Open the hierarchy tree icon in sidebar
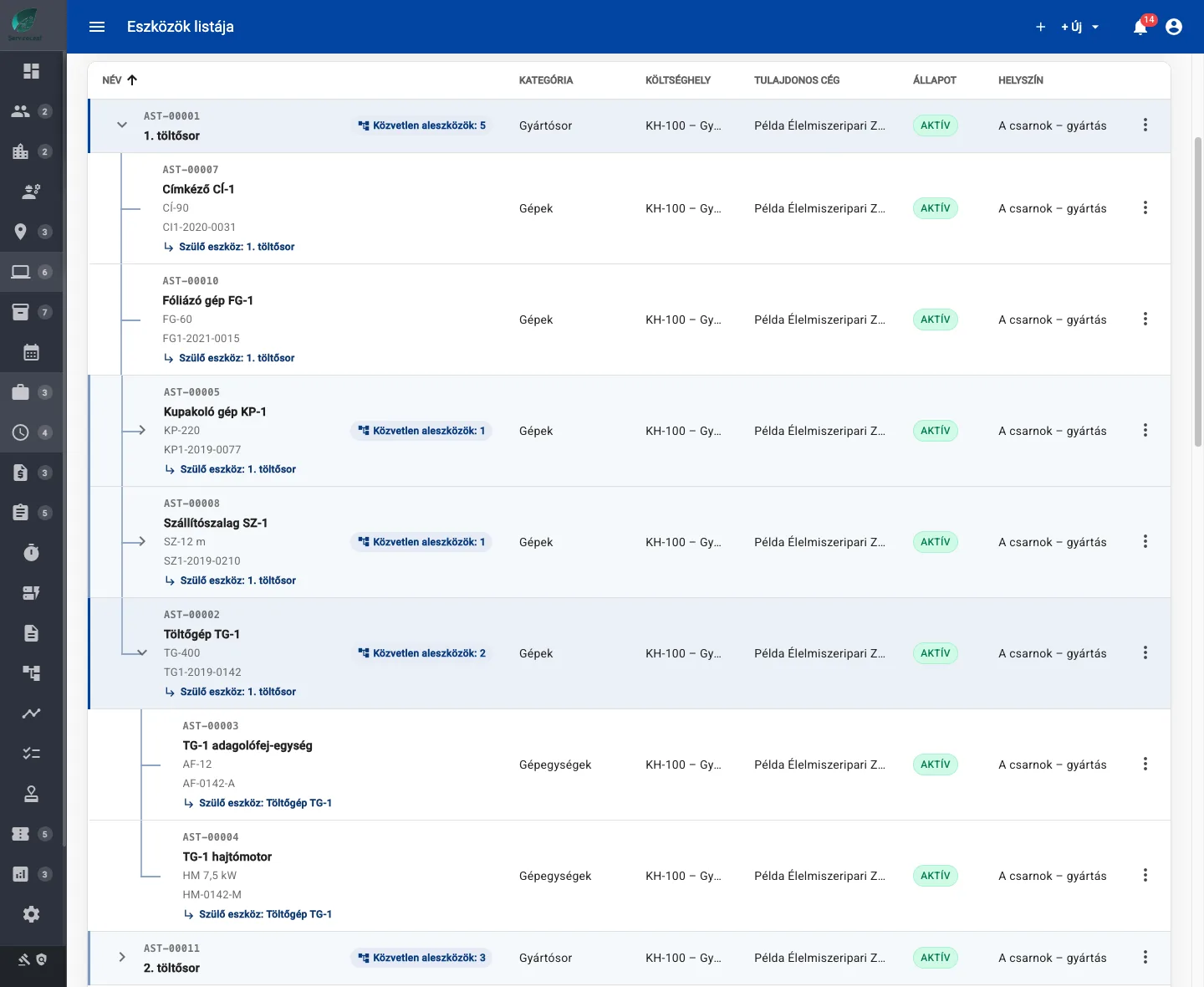 tap(31, 673)
